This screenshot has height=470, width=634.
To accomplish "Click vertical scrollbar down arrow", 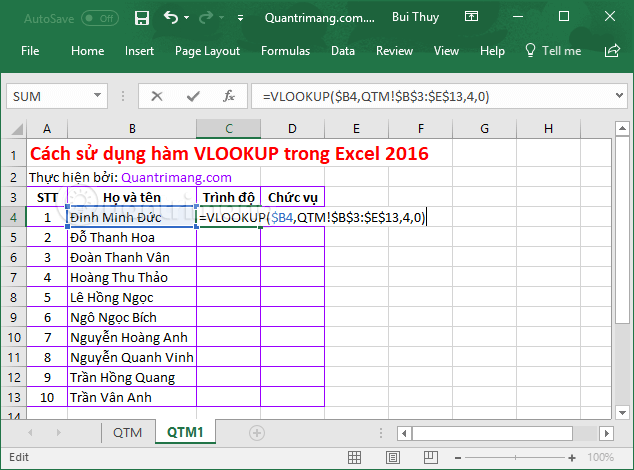I will 622,413.
